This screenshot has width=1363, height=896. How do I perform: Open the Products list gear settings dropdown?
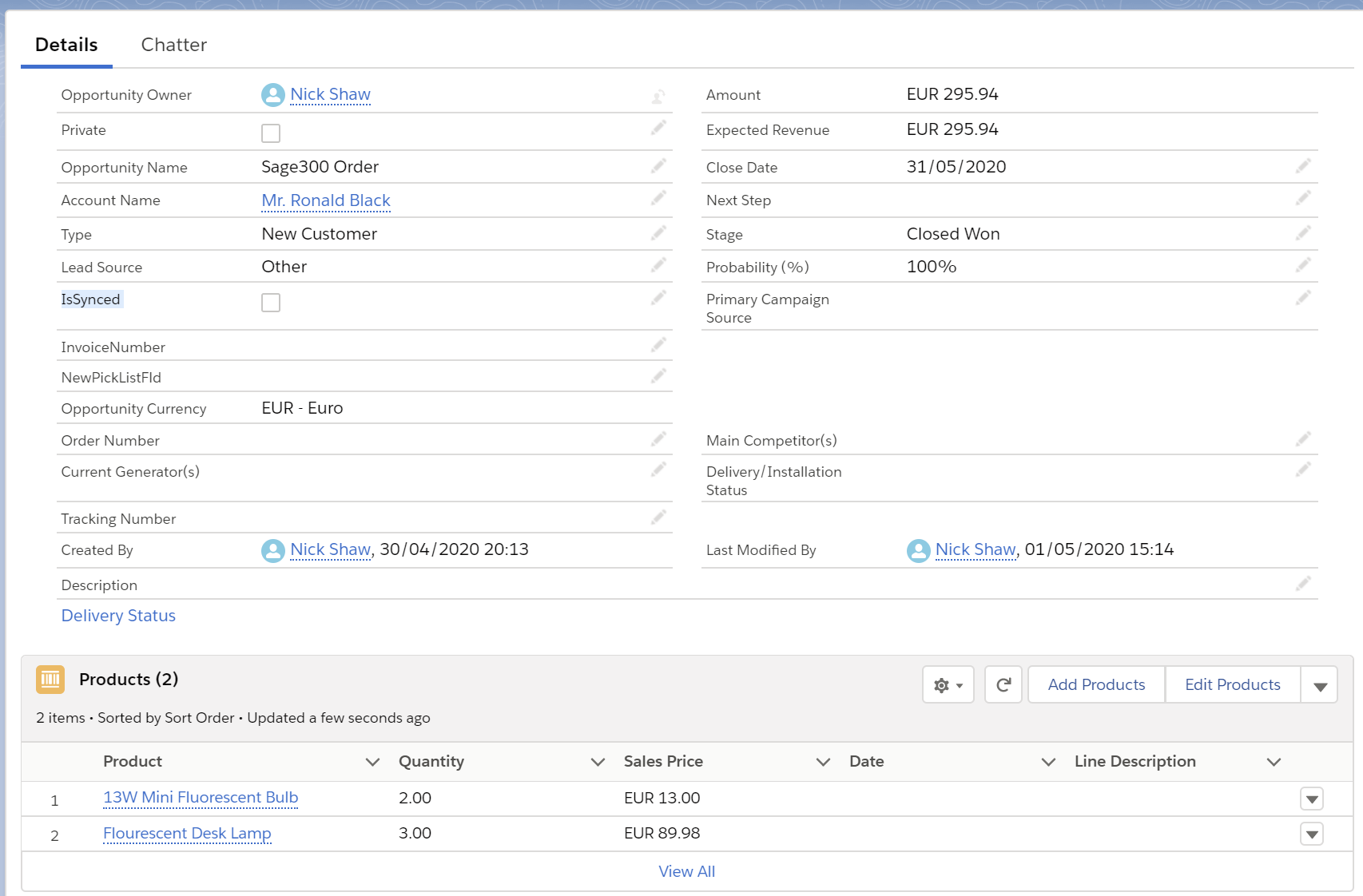pyautogui.click(x=948, y=685)
